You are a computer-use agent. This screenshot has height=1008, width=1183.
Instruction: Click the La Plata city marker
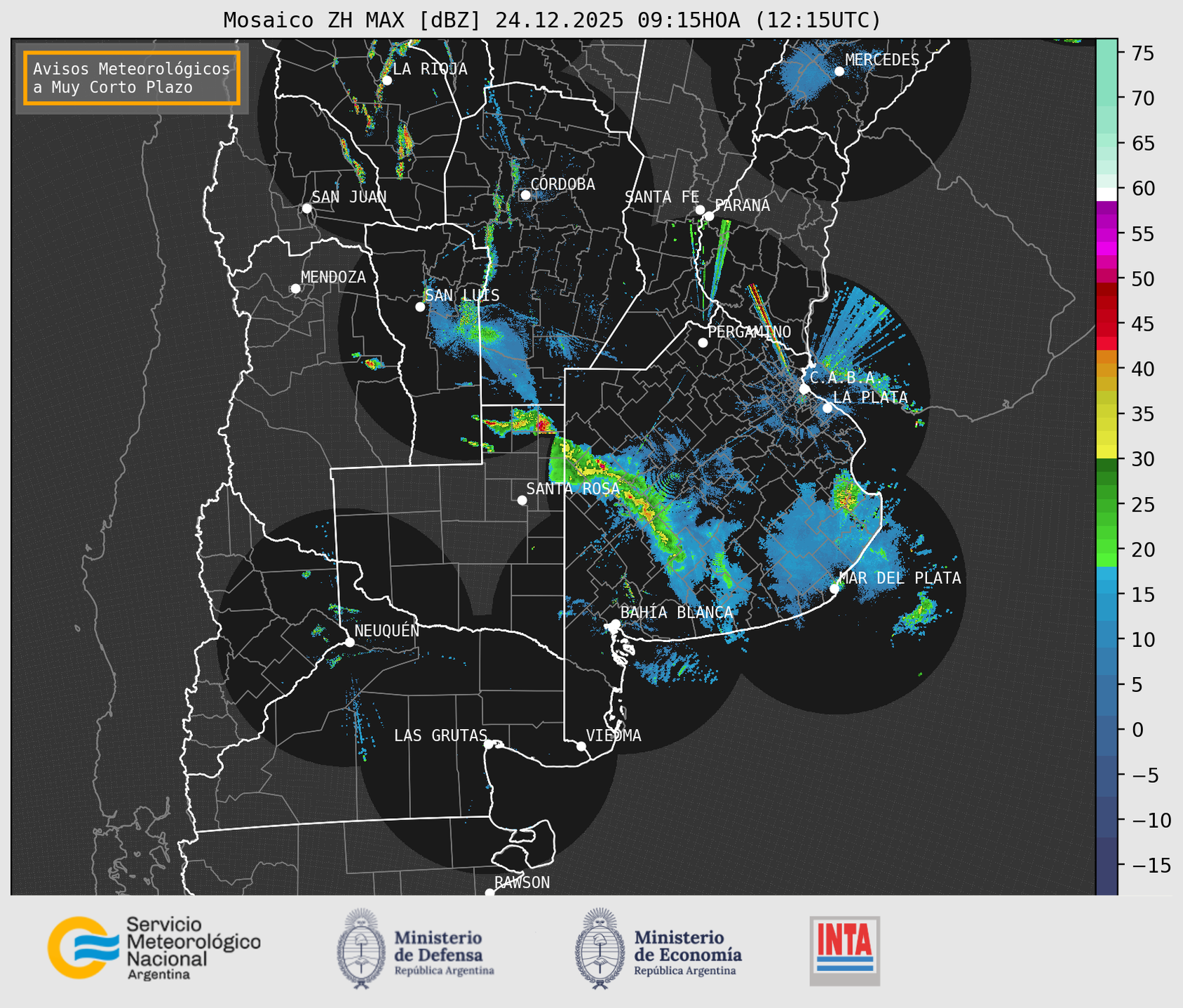pyautogui.click(x=827, y=408)
